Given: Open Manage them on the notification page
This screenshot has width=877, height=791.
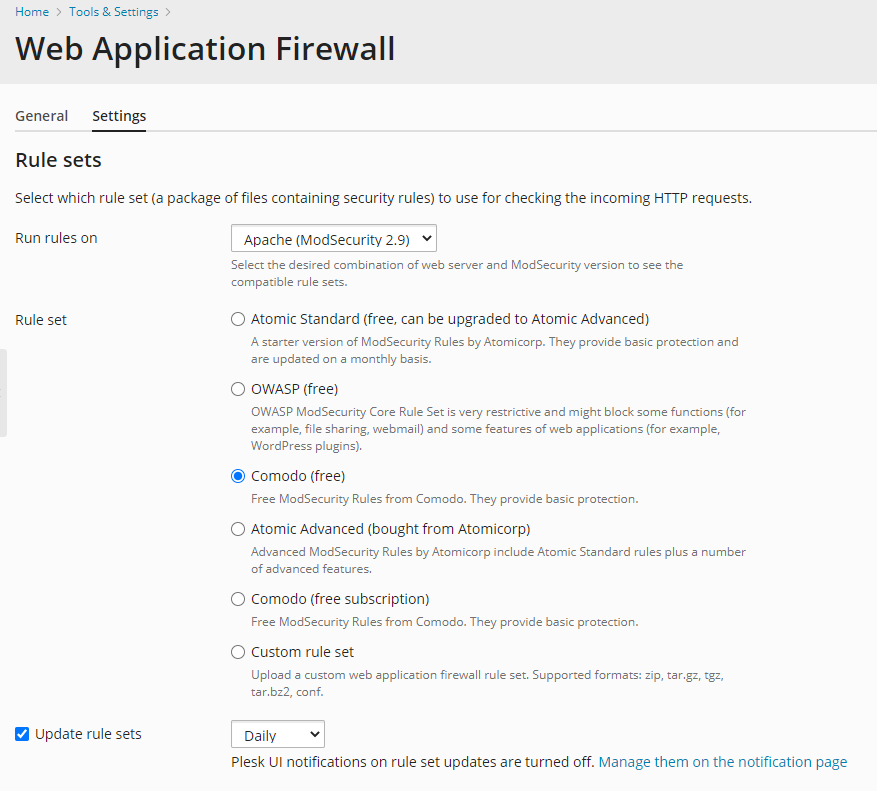Looking at the screenshot, I should (723, 762).
